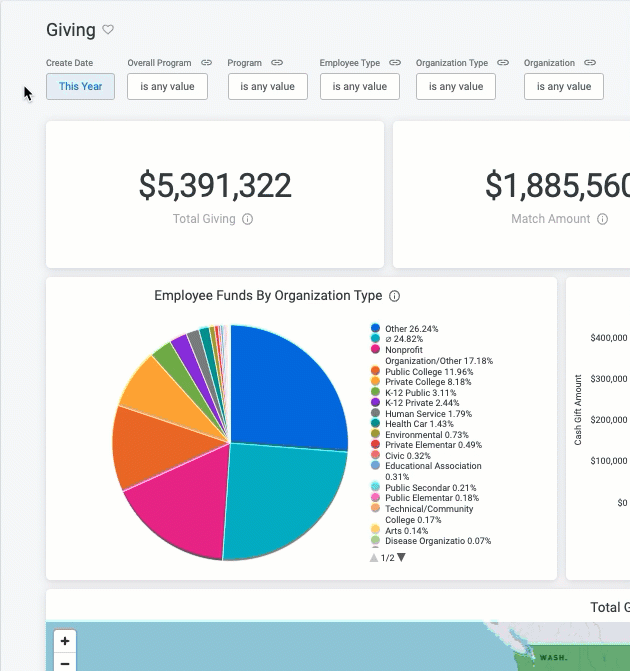Open the Organization Type 'is any value' filter
This screenshot has width=630, height=671.
pyautogui.click(x=456, y=86)
